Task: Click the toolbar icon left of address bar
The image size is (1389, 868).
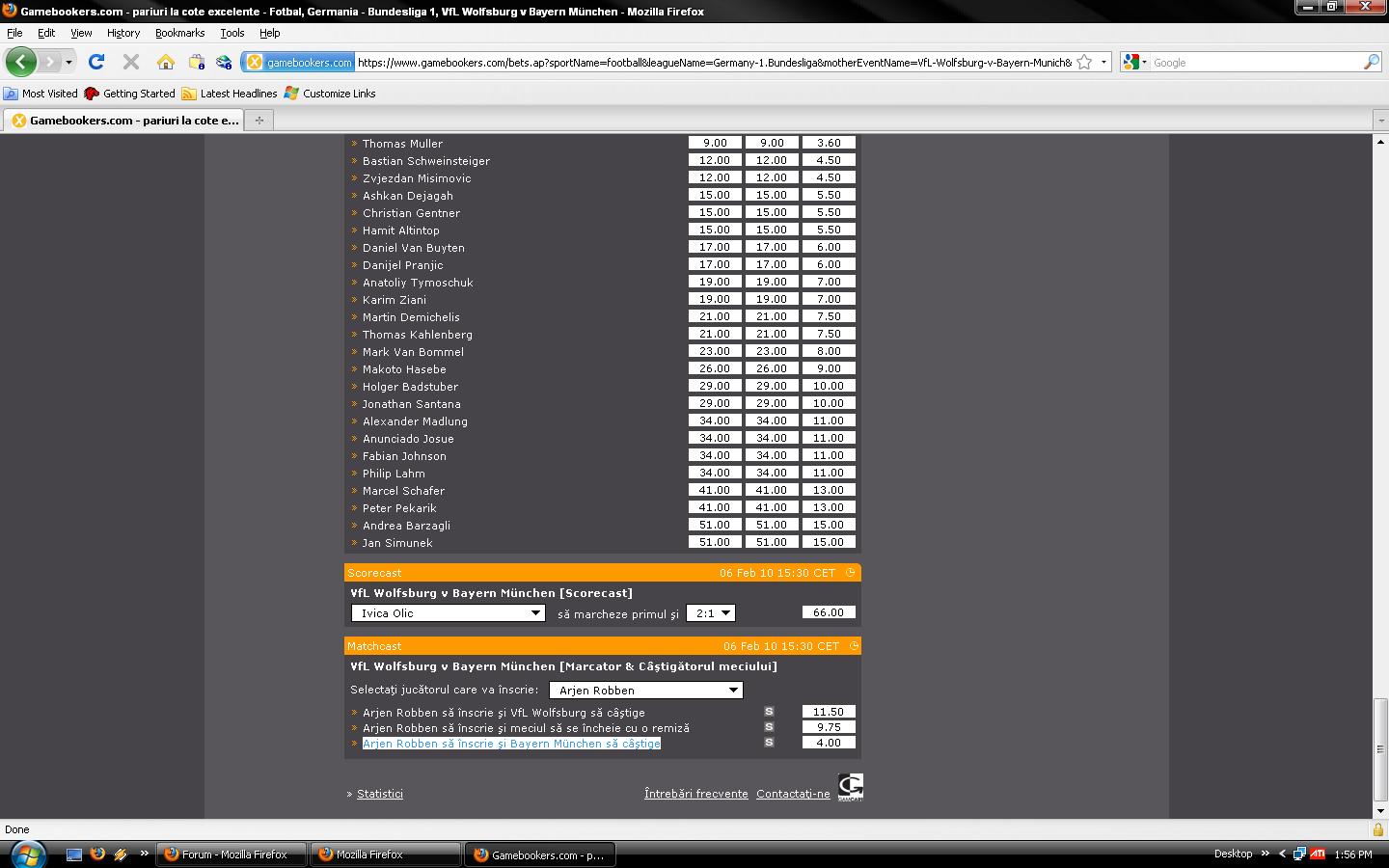Action: [x=224, y=62]
